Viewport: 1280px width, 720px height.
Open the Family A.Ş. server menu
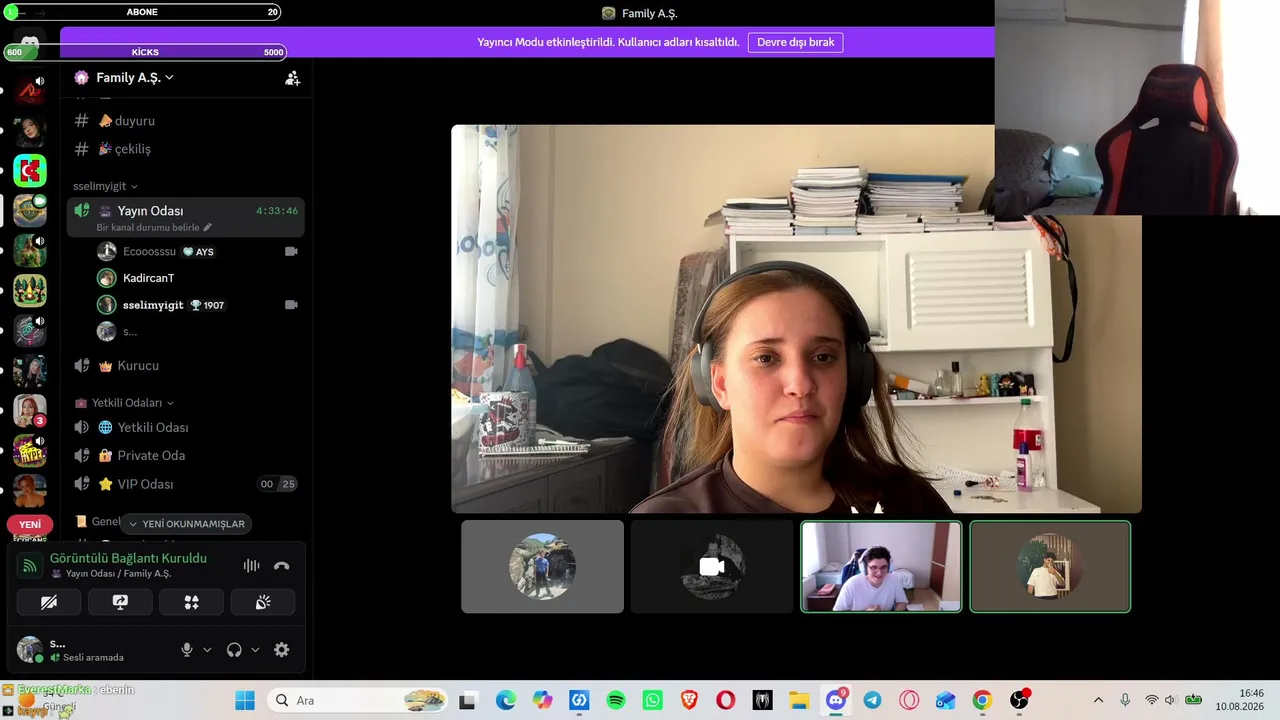135,78
